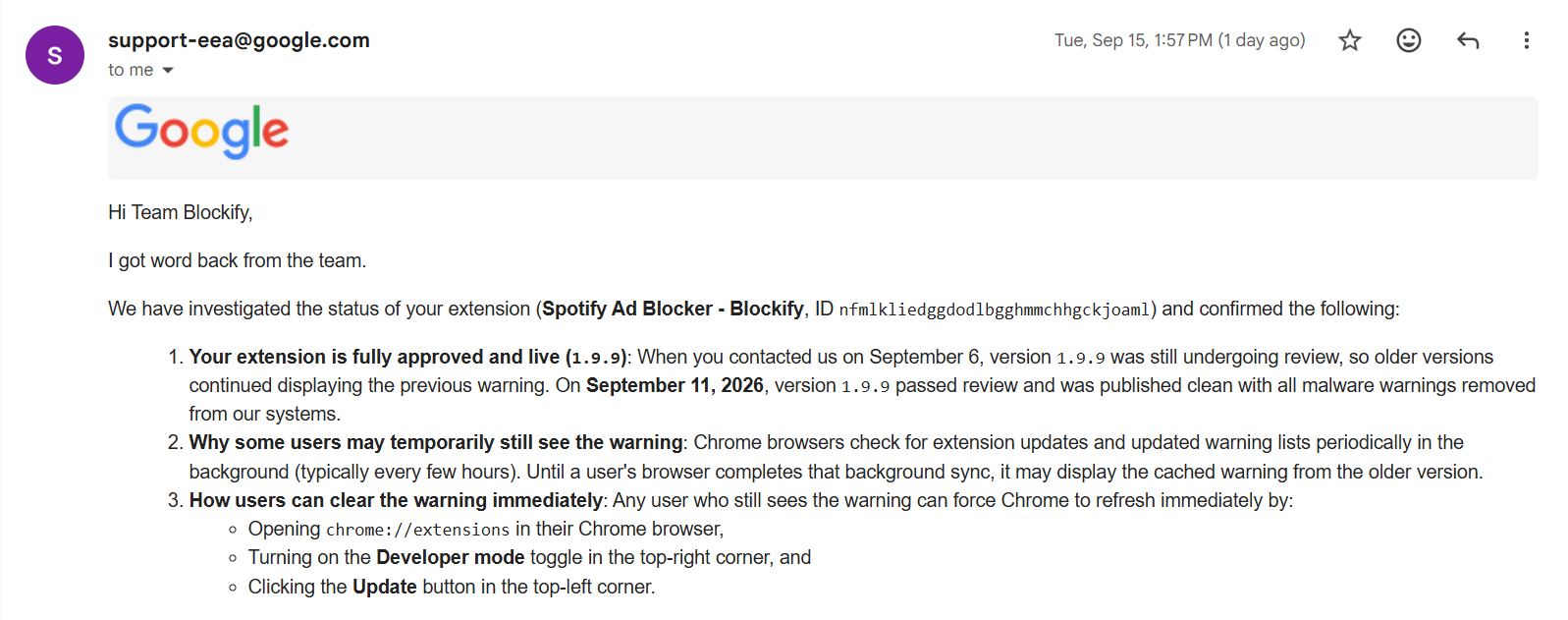Image resolution: width=1568 pixels, height=620 pixels.
Task: Click 'Your extension is fully approved and live' heading
Action: (374, 357)
